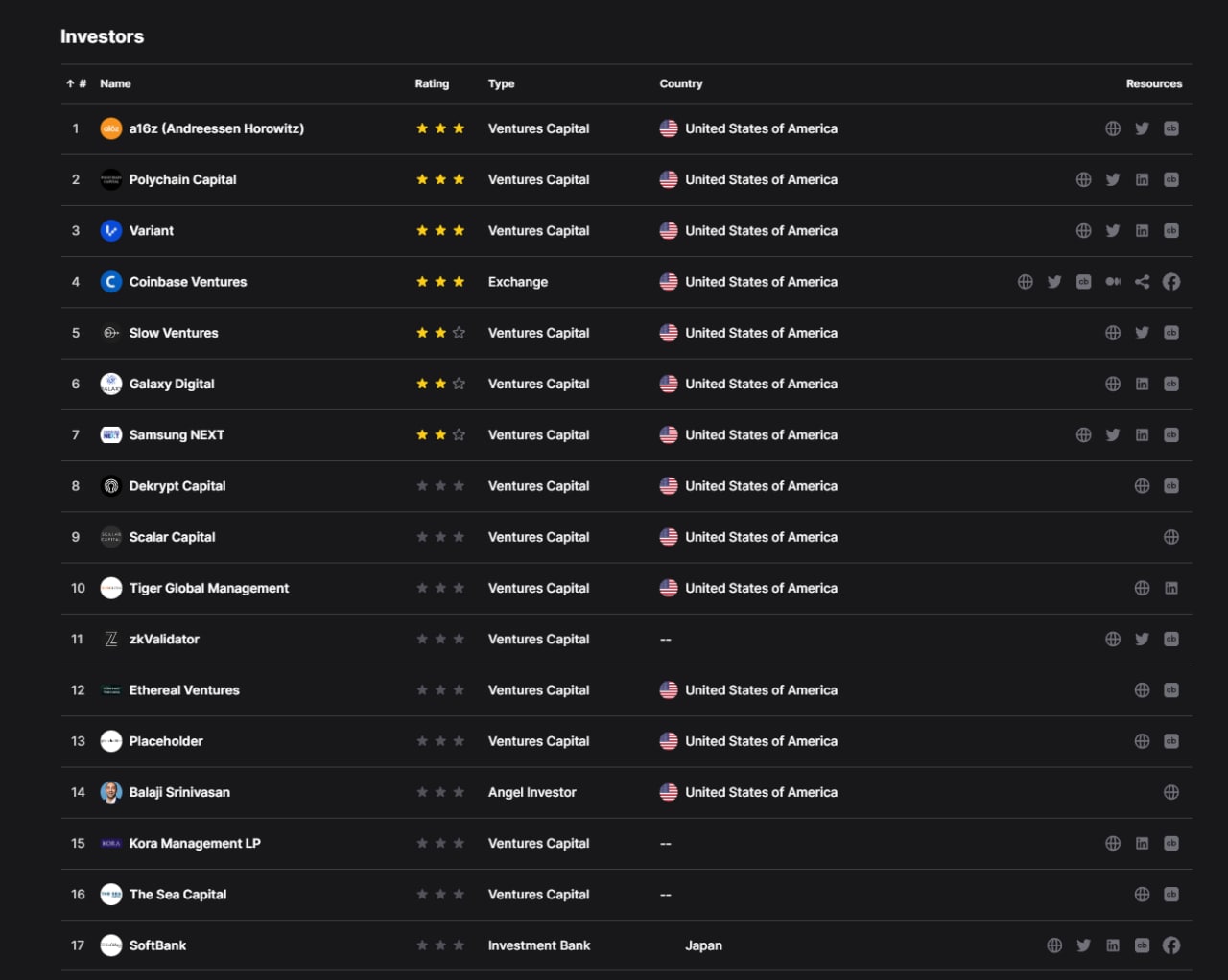Open Variant Crunchbase cb icon
1228x980 pixels.
(1171, 230)
